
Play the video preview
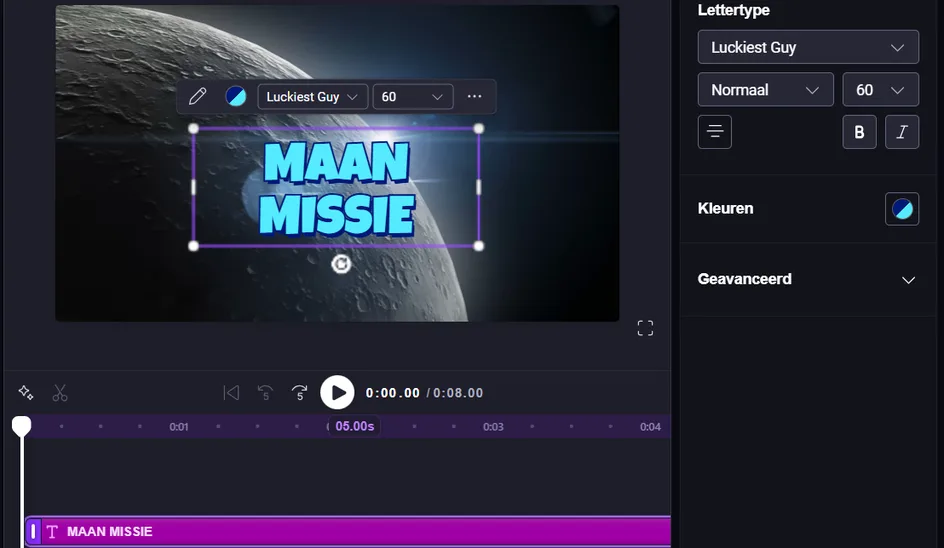337,393
